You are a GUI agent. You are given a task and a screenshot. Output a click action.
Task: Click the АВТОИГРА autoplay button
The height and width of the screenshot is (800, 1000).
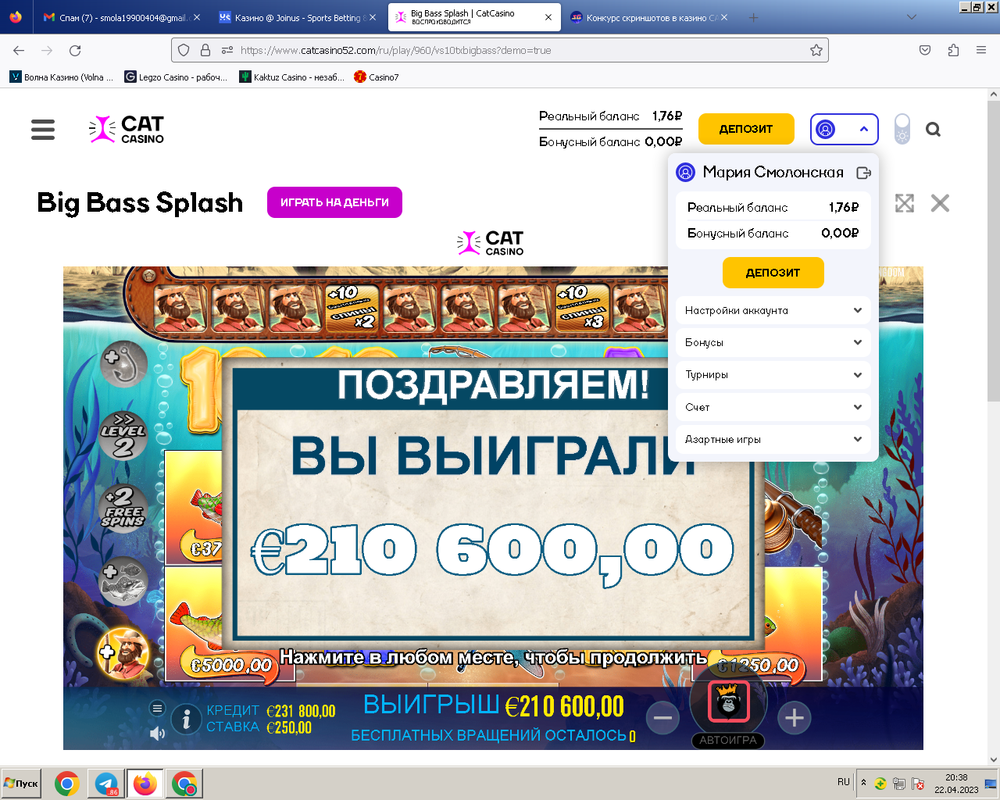(x=728, y=741)
